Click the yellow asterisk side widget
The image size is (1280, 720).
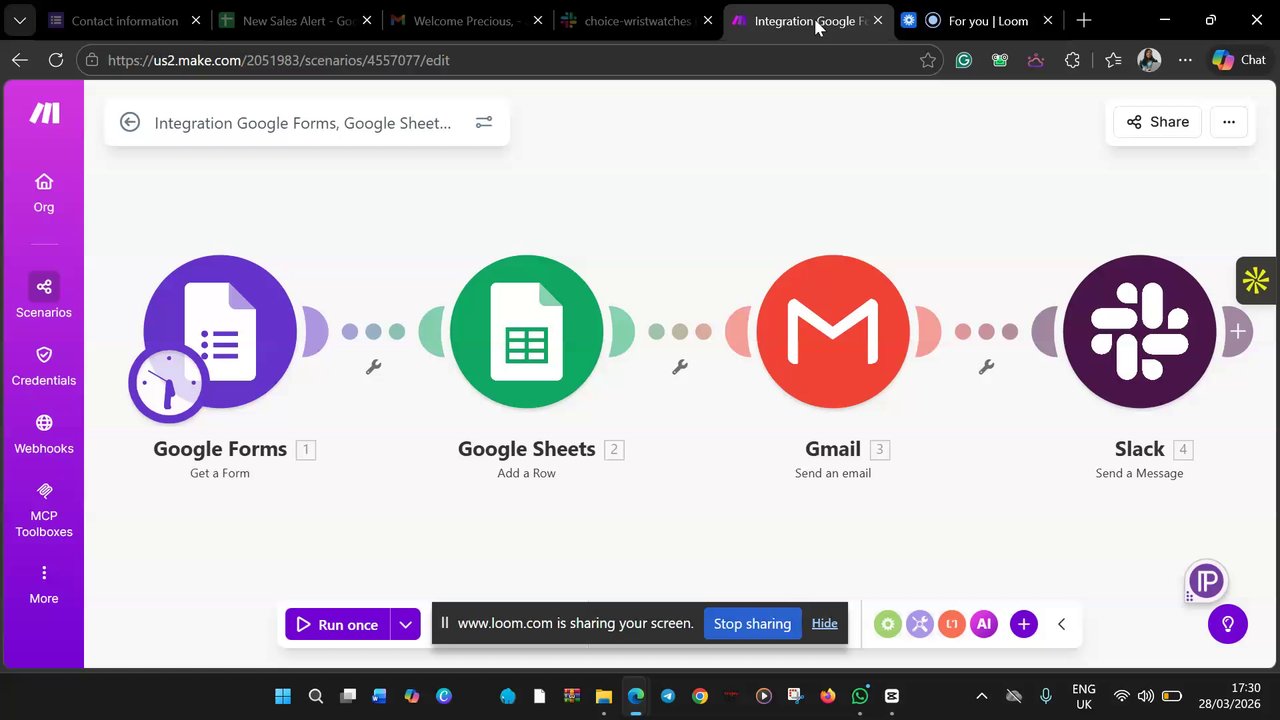point(1256,281)
